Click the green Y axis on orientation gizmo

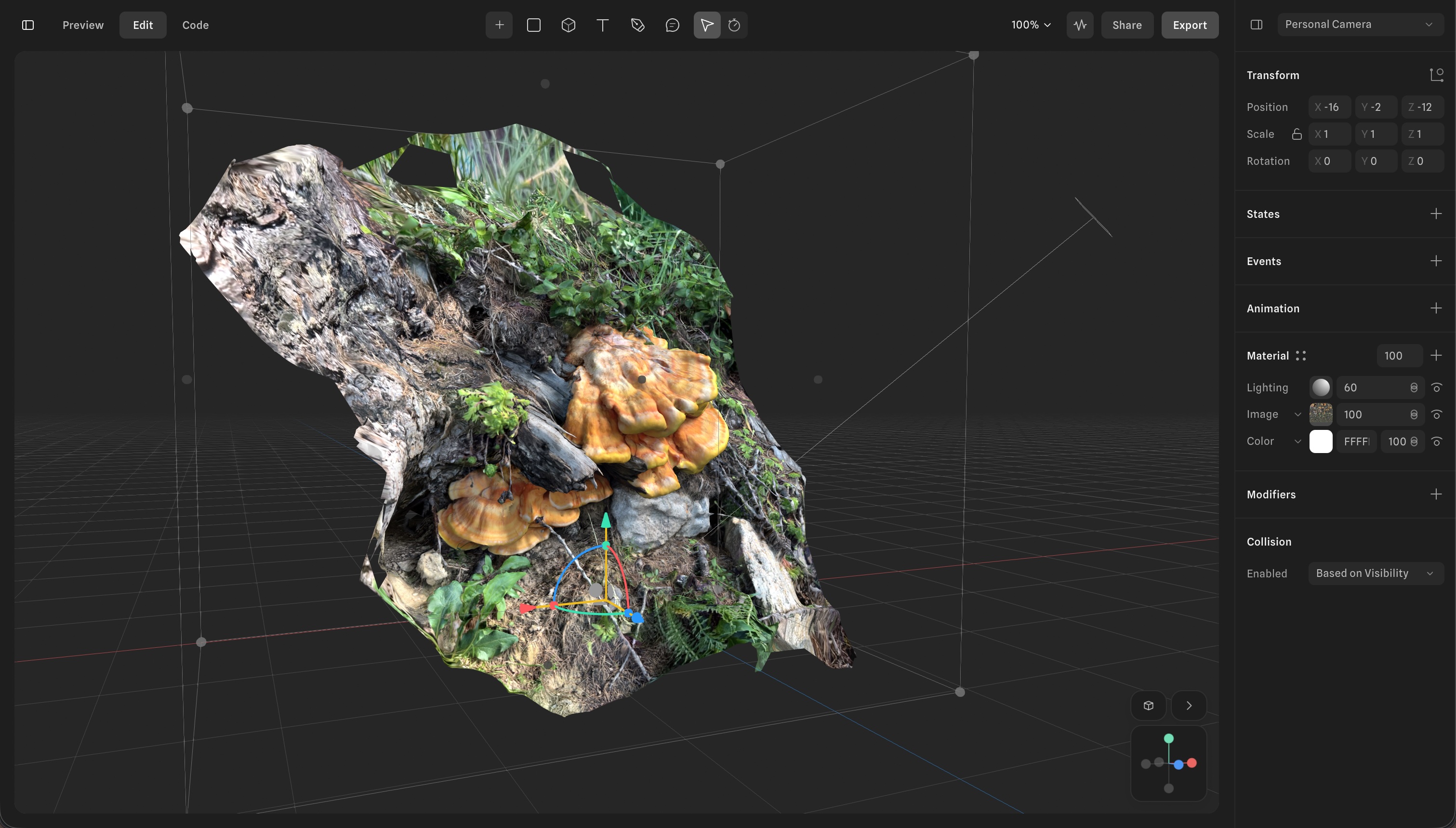click(1168, 738)
